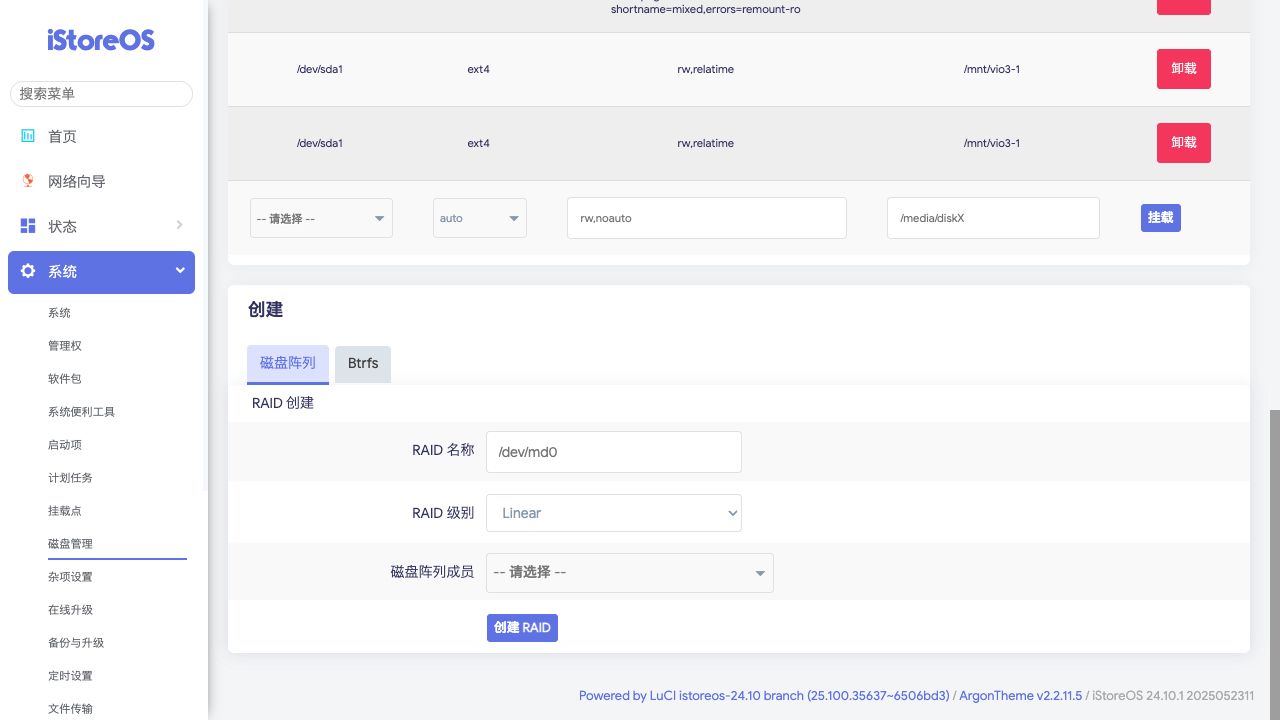Switch to the Btrfs tab

coord(363,364)
